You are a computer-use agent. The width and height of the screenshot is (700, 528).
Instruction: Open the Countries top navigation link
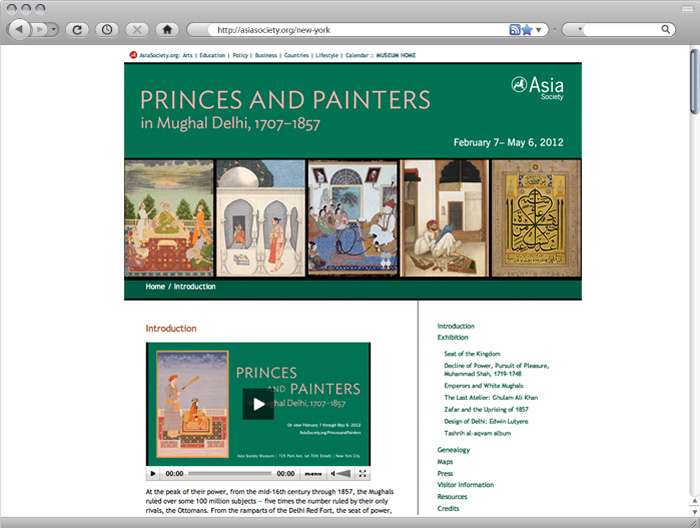tap(296, 55)
